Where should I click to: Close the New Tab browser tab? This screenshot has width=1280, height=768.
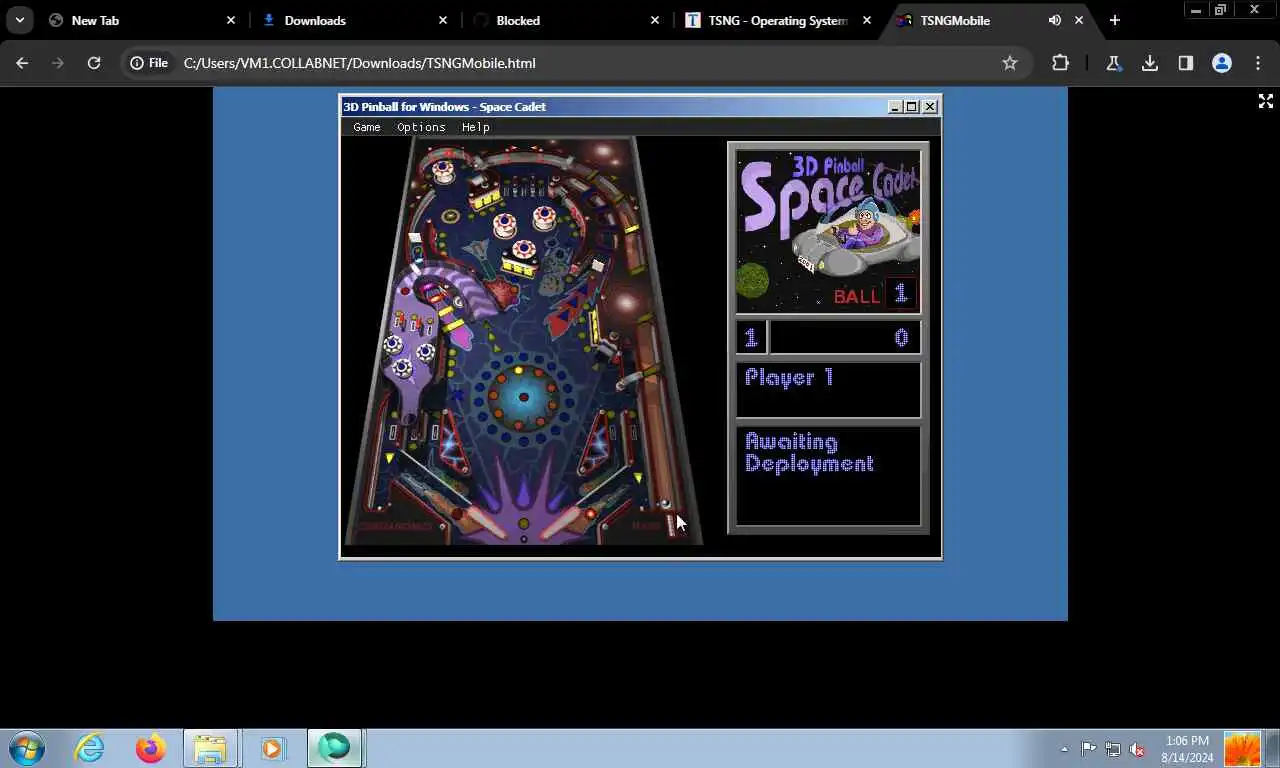pos(231,20)
